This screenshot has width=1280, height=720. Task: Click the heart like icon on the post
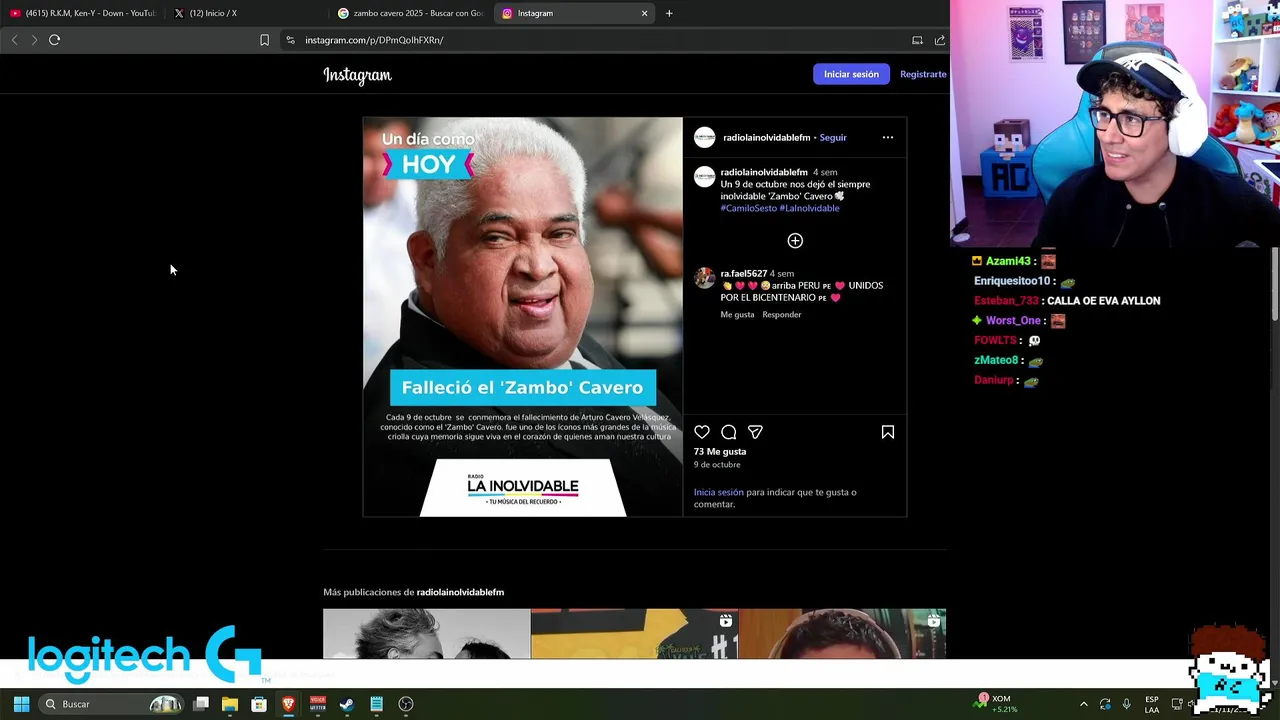click(702, 432)
